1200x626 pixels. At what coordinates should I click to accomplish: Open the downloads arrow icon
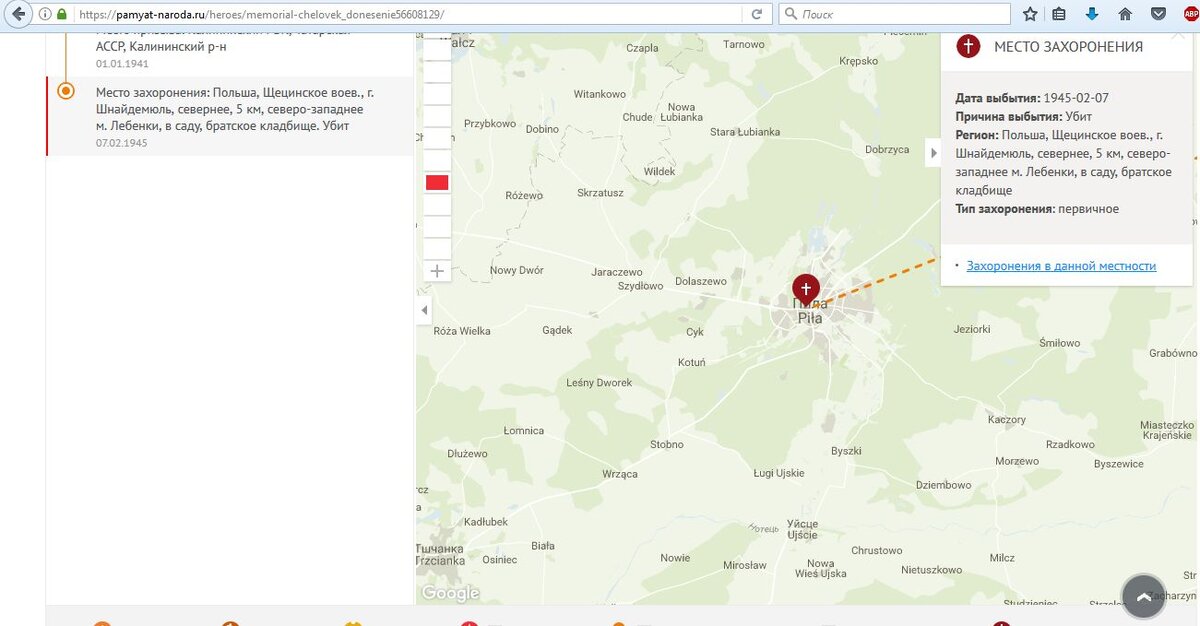click(x=1092, y=14)
